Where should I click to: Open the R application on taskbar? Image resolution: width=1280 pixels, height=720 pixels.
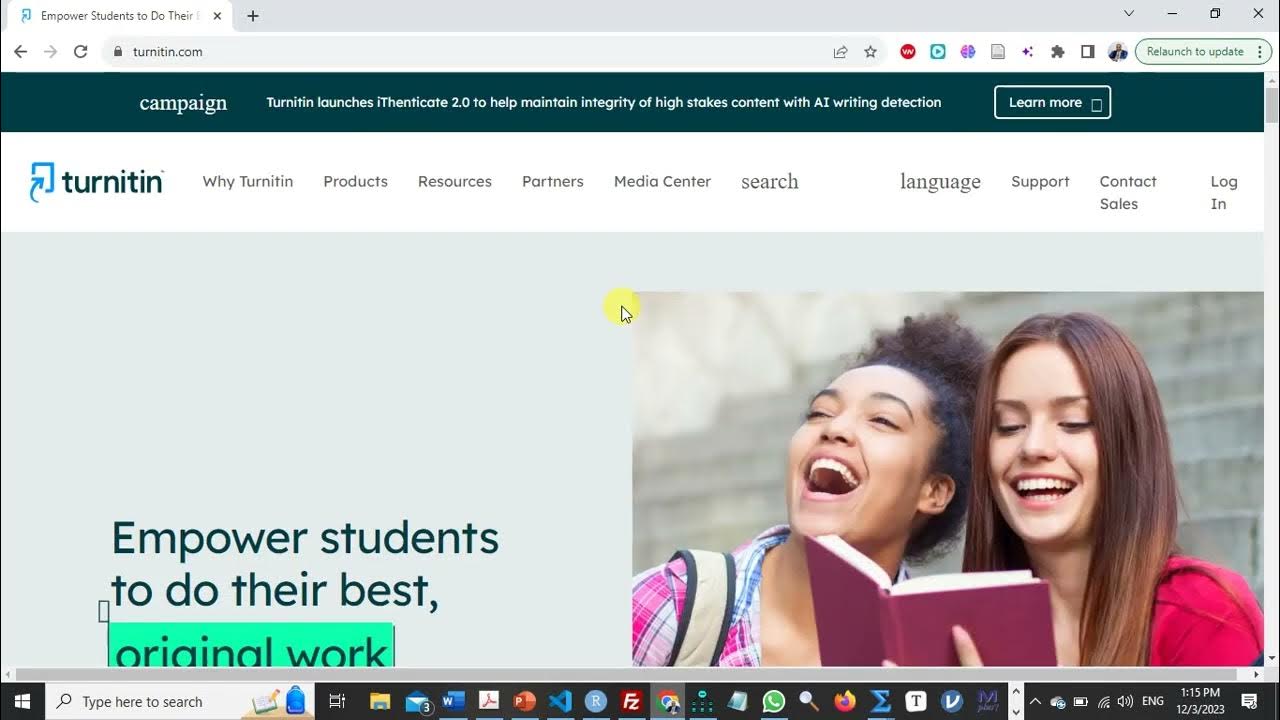(596, 701)
